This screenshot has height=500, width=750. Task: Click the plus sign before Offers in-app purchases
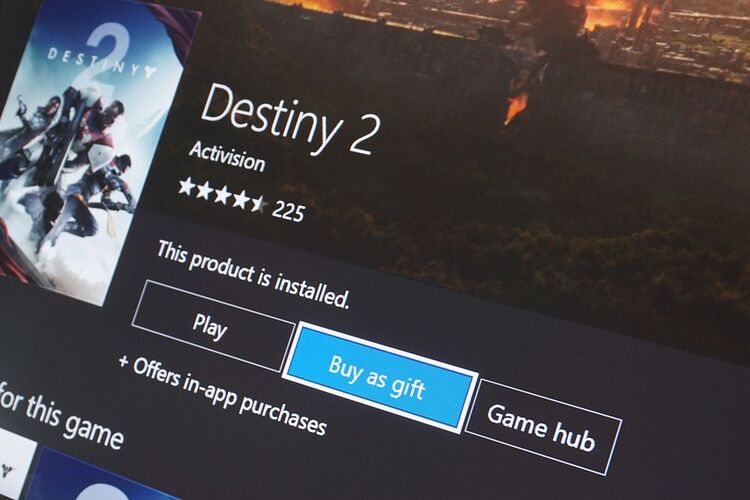coord(124,362)
